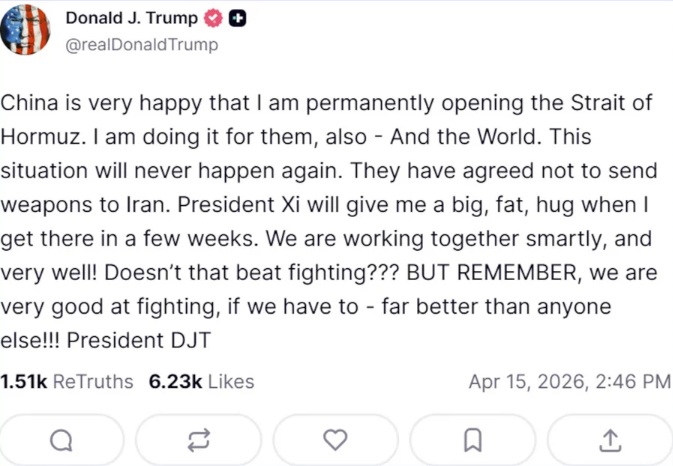673x466 pixels.
Task: Bookmark this post
Action: 473,440
